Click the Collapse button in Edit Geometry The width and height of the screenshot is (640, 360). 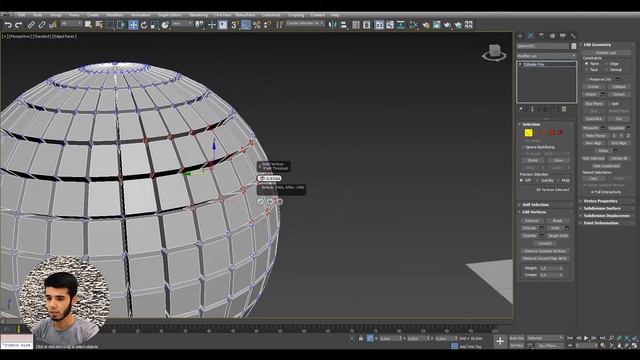(619, 87)
